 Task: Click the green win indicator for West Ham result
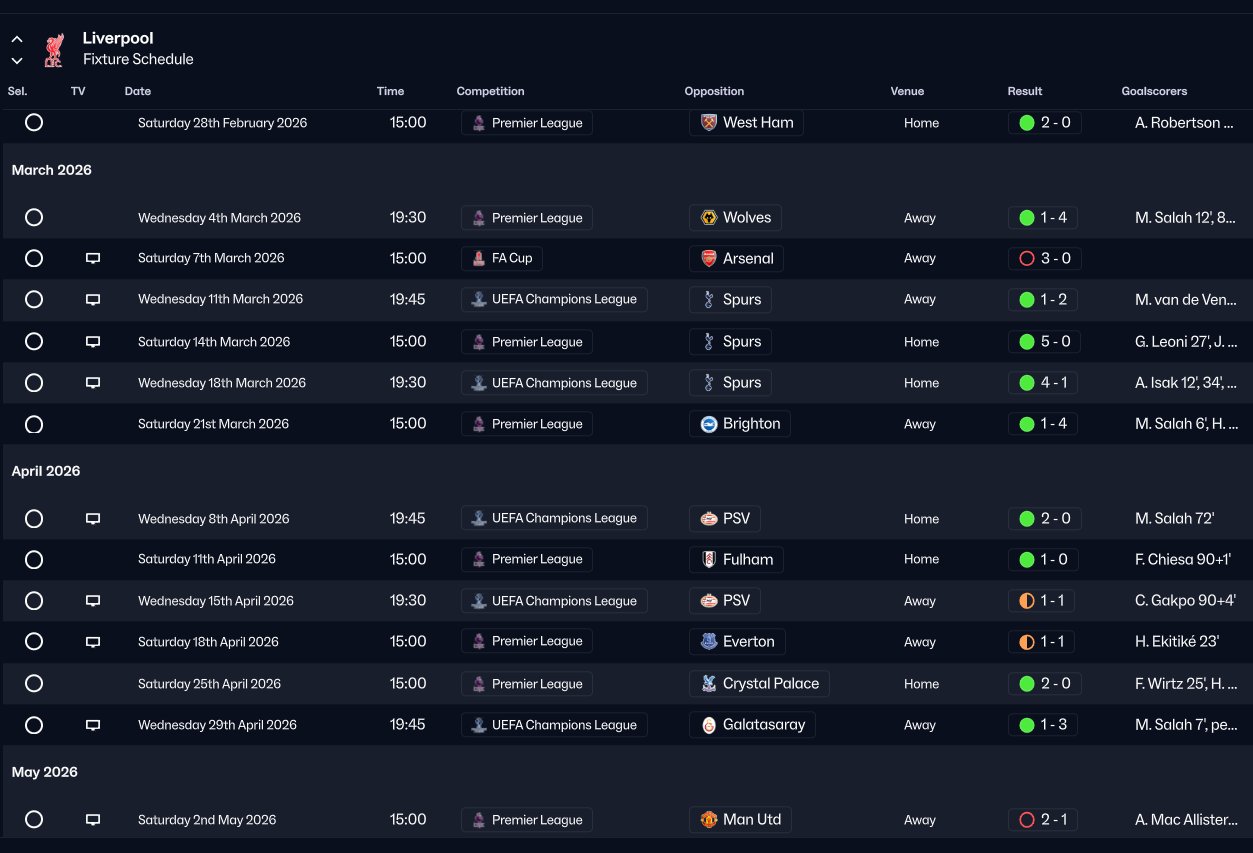[x=1026, y=123]
